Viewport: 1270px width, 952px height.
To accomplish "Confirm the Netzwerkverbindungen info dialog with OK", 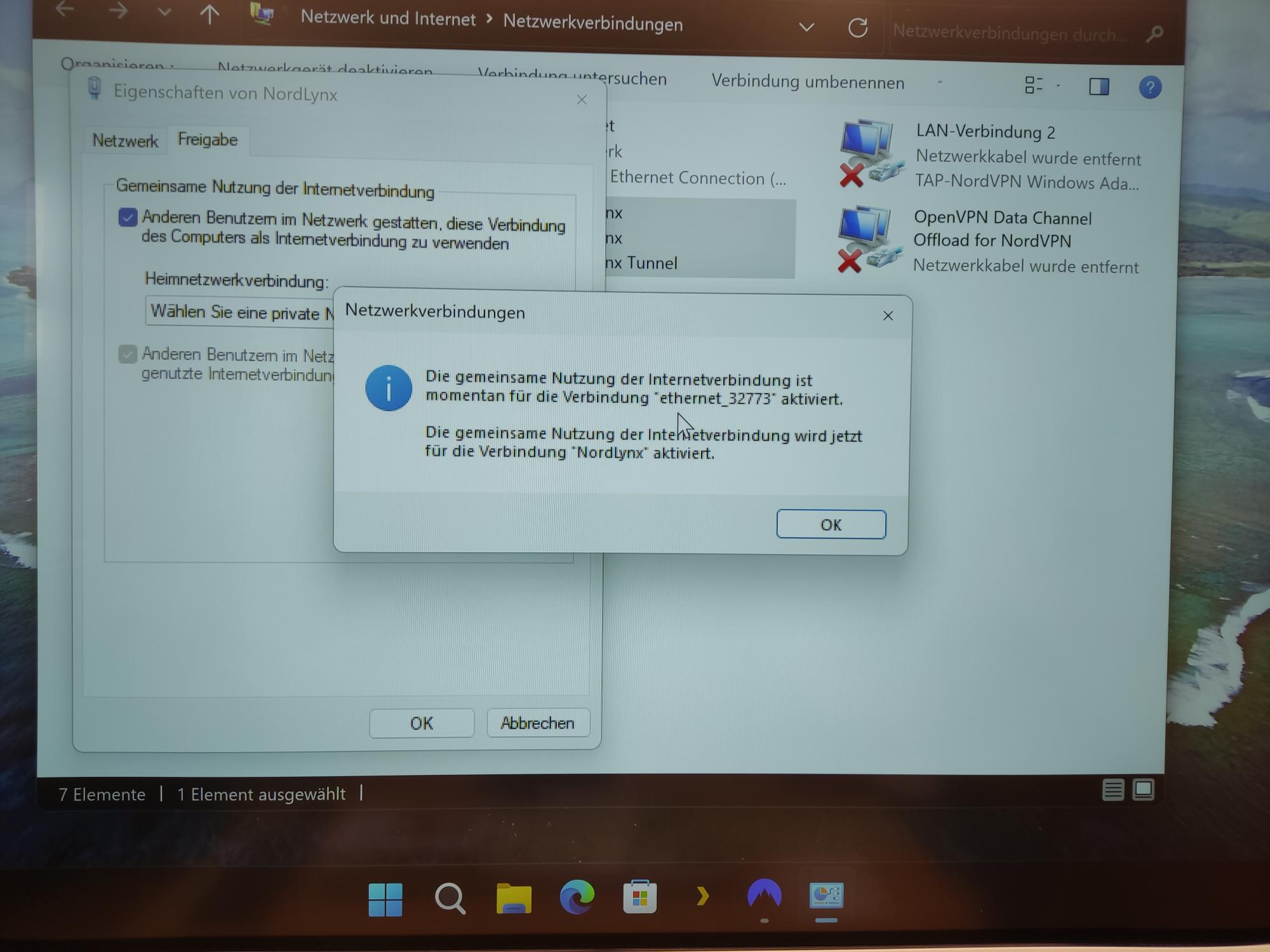I will tap(831, 524).
